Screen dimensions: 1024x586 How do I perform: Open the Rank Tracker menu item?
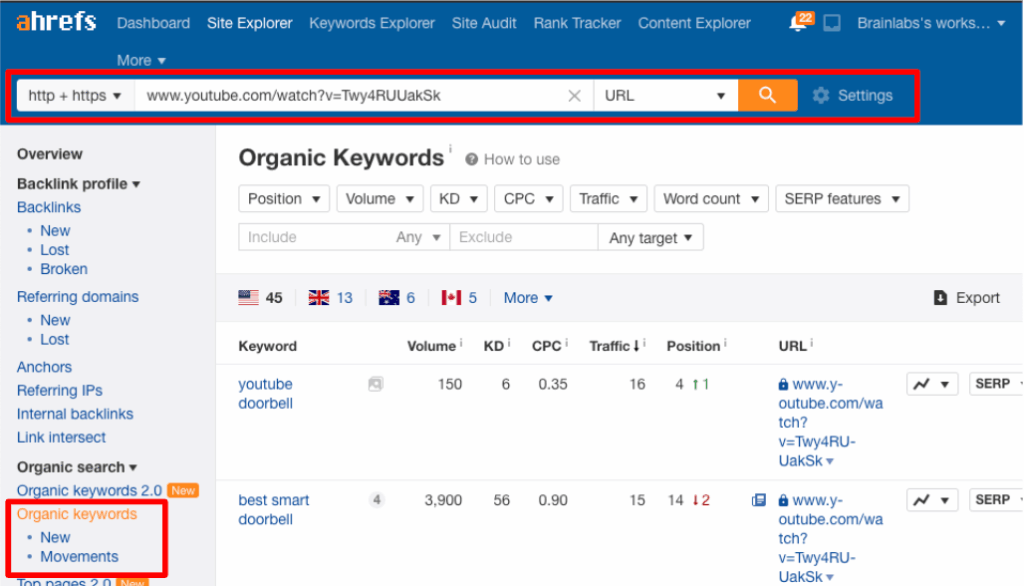tap(577, 22)
